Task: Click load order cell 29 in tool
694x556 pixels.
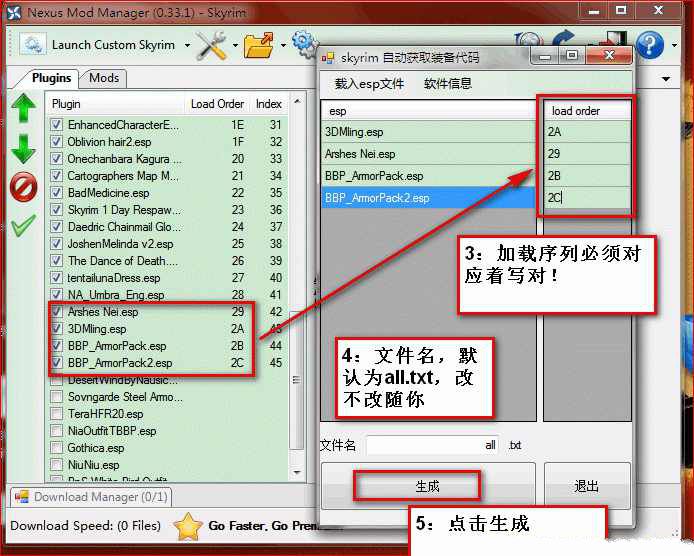Action: pyautogui.click(x=587, y=154)
